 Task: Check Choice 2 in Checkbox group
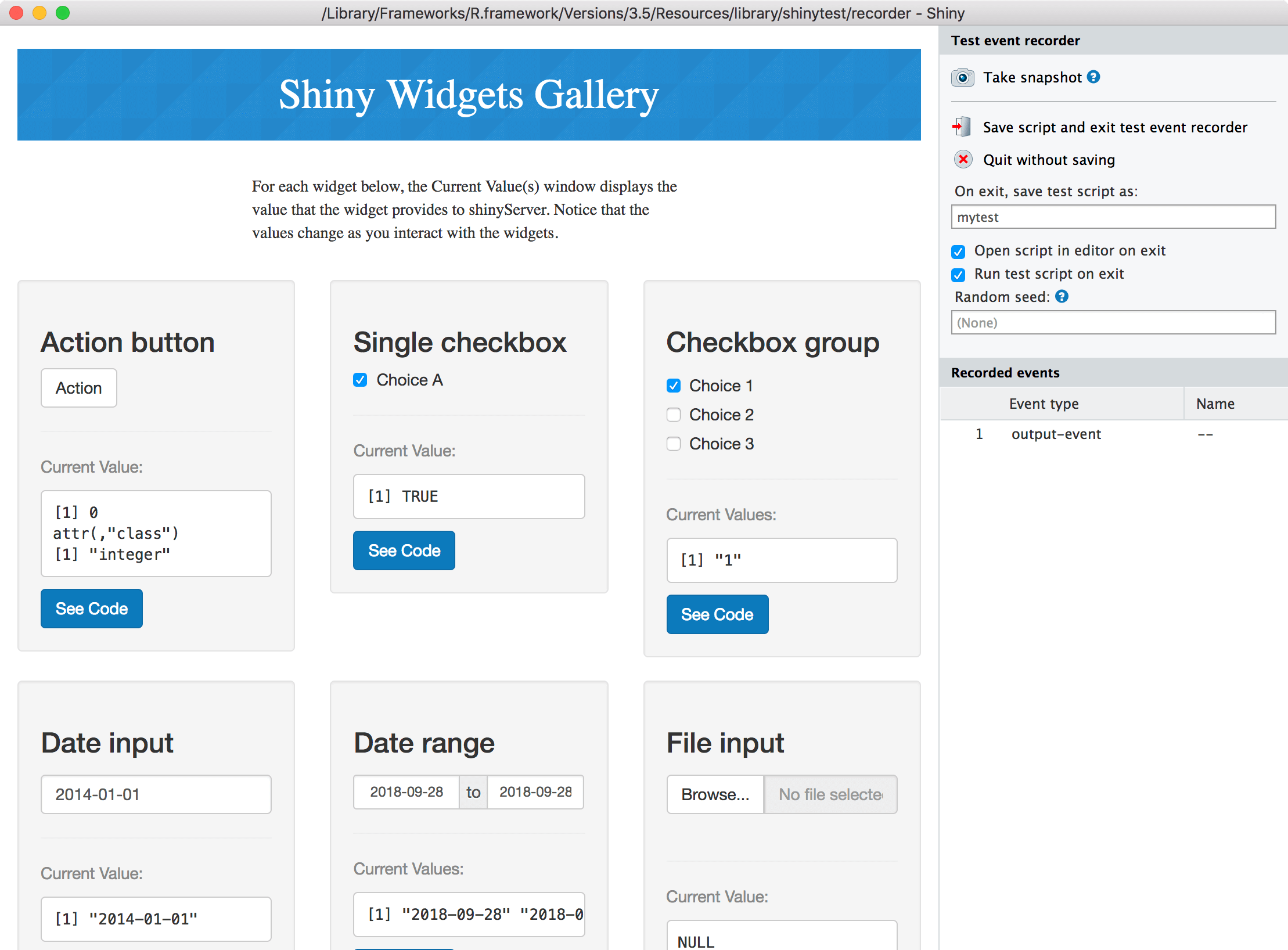click(x=674, y=415)
